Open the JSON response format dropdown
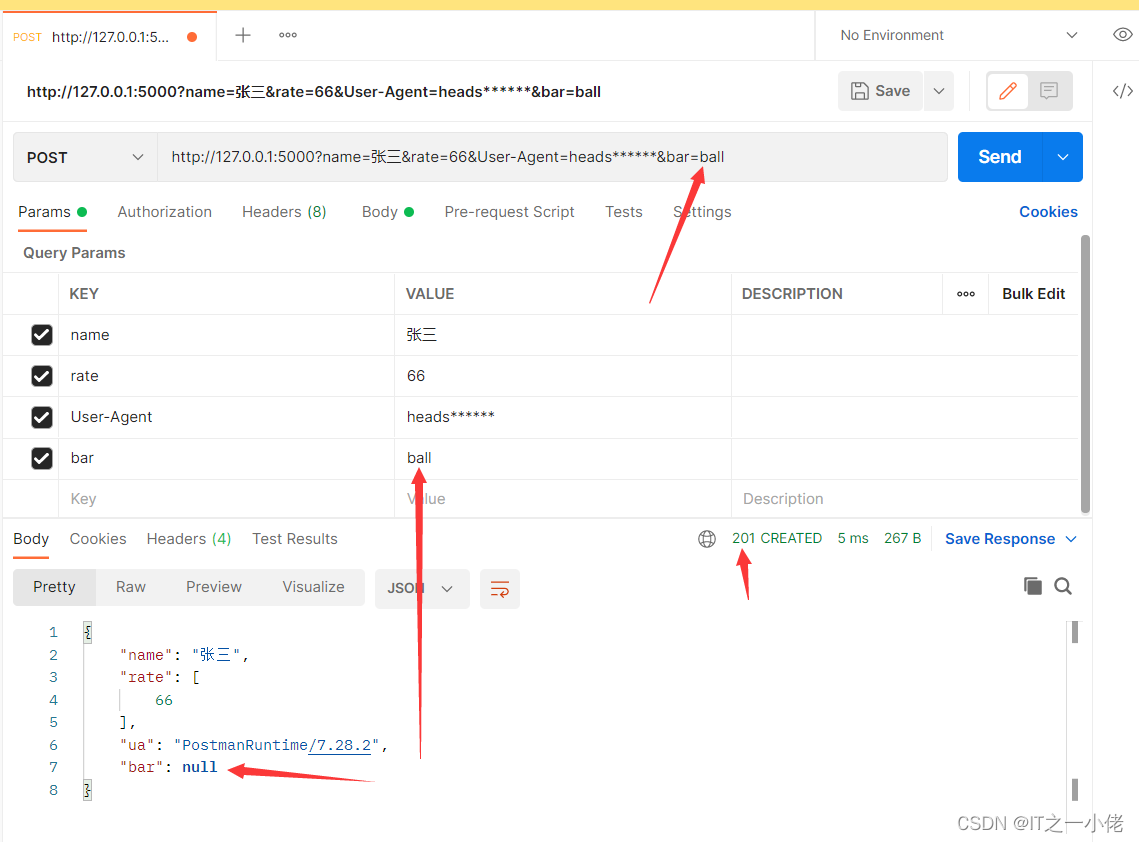Image resolution: width=1139 pixels, height=842 pixels. pyautogui.click(x=421, y=588)
